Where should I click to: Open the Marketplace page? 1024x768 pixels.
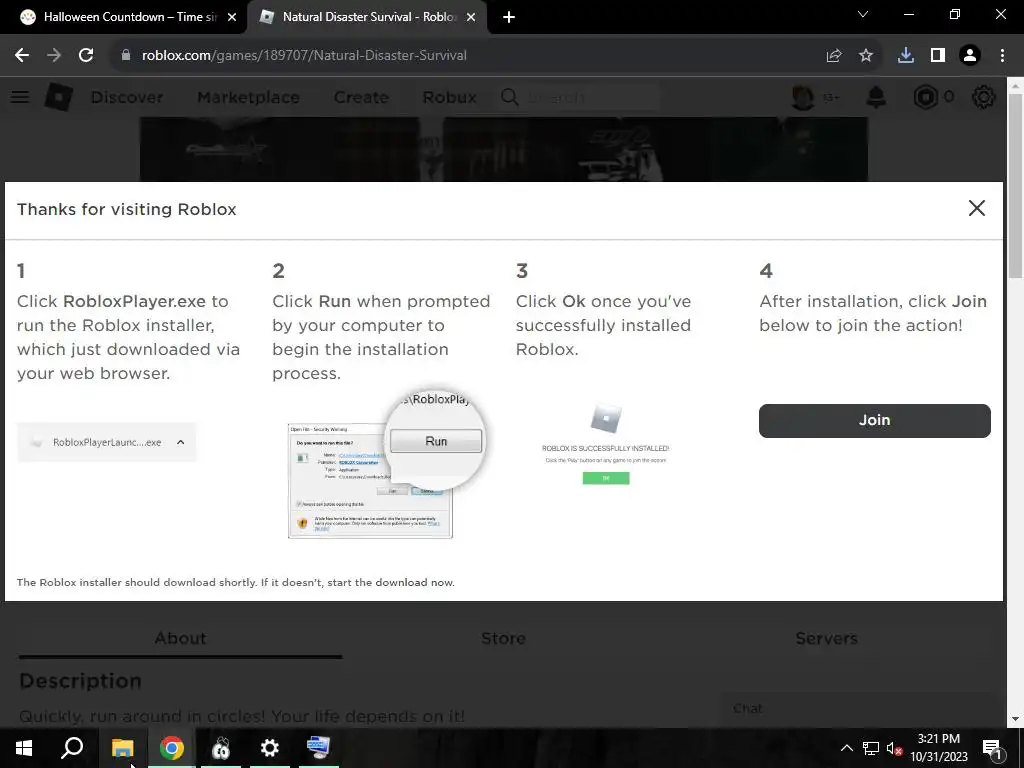coord(248,97)
